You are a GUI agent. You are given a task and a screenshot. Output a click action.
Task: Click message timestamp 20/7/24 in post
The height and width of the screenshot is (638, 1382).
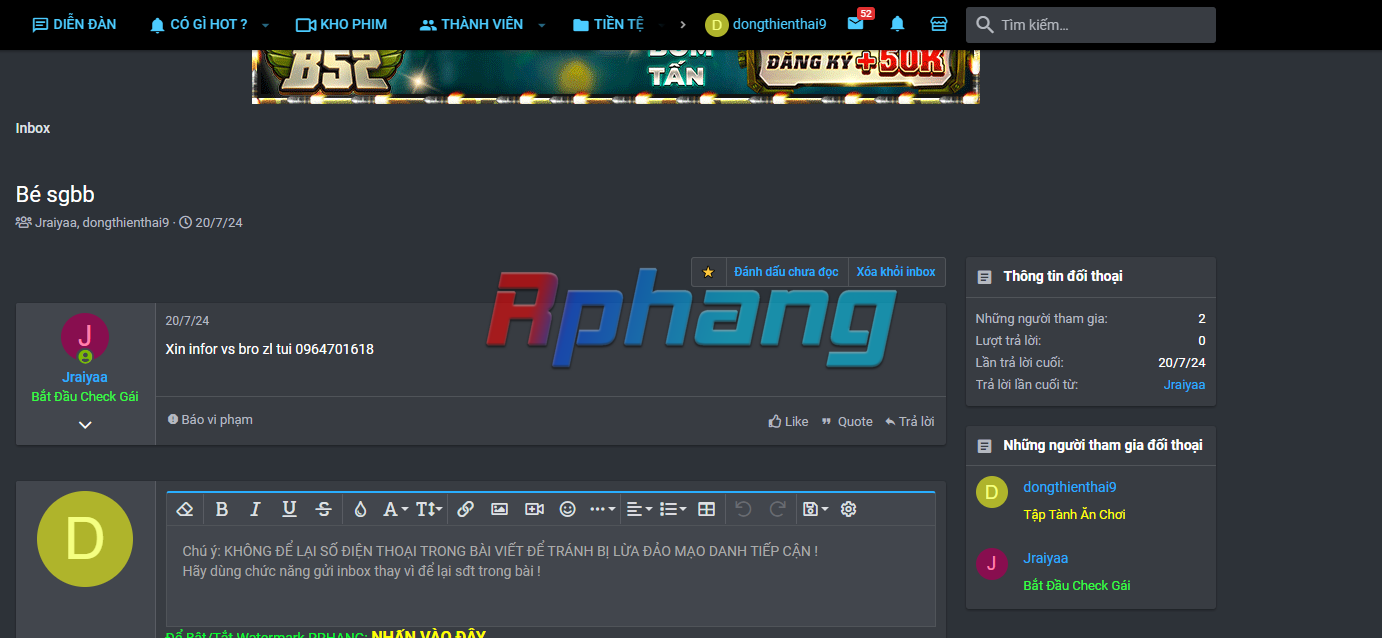187,321
